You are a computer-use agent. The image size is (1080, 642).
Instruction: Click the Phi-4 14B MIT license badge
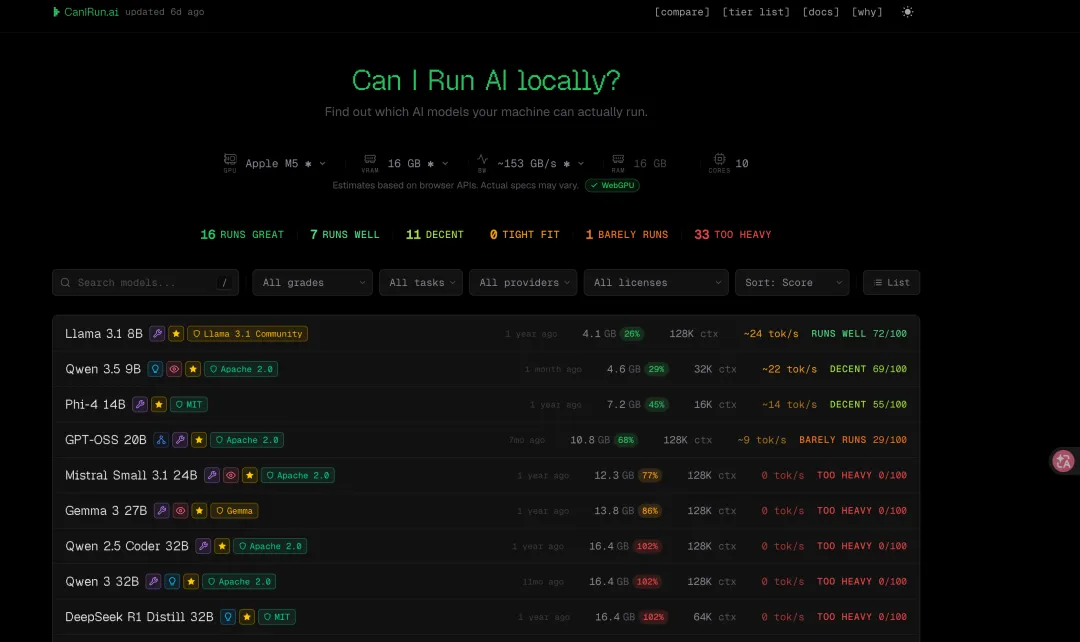(189, 404)
